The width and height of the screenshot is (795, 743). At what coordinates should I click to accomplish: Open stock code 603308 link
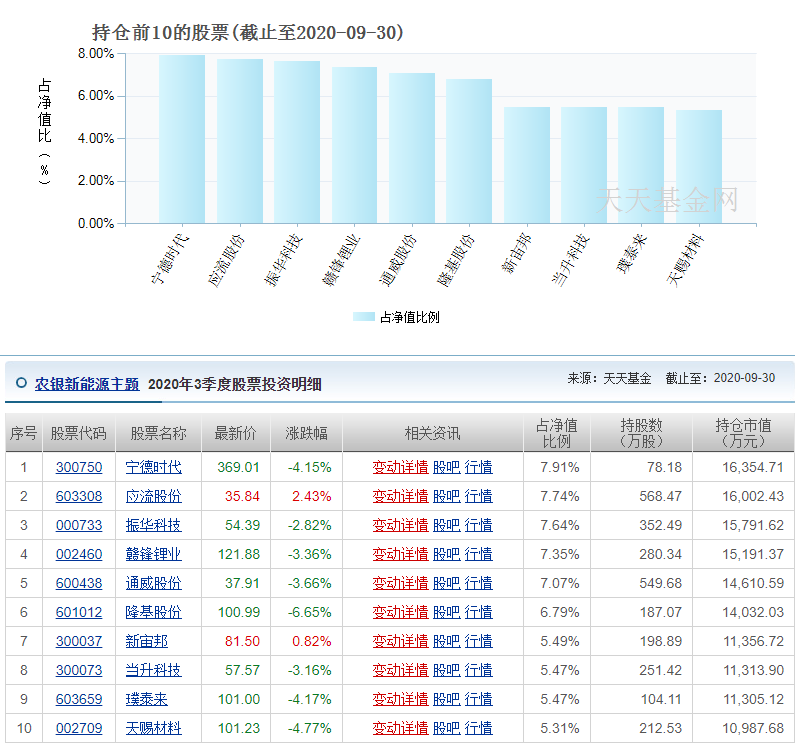tap(79, 496)
